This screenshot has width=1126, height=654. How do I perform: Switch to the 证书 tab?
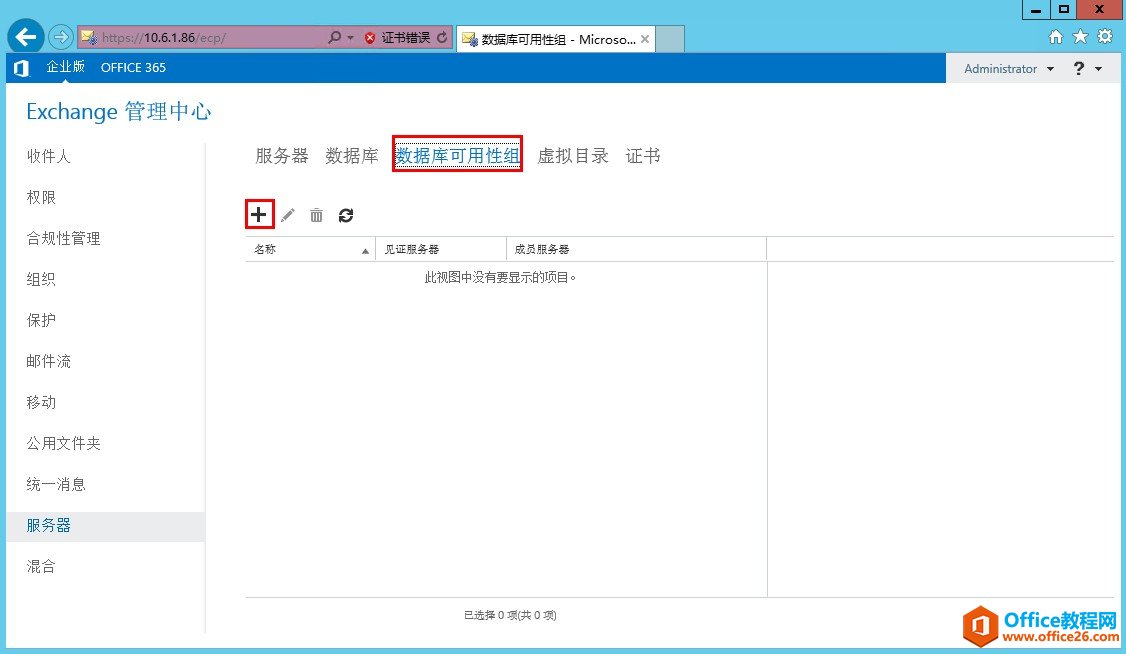643,156
